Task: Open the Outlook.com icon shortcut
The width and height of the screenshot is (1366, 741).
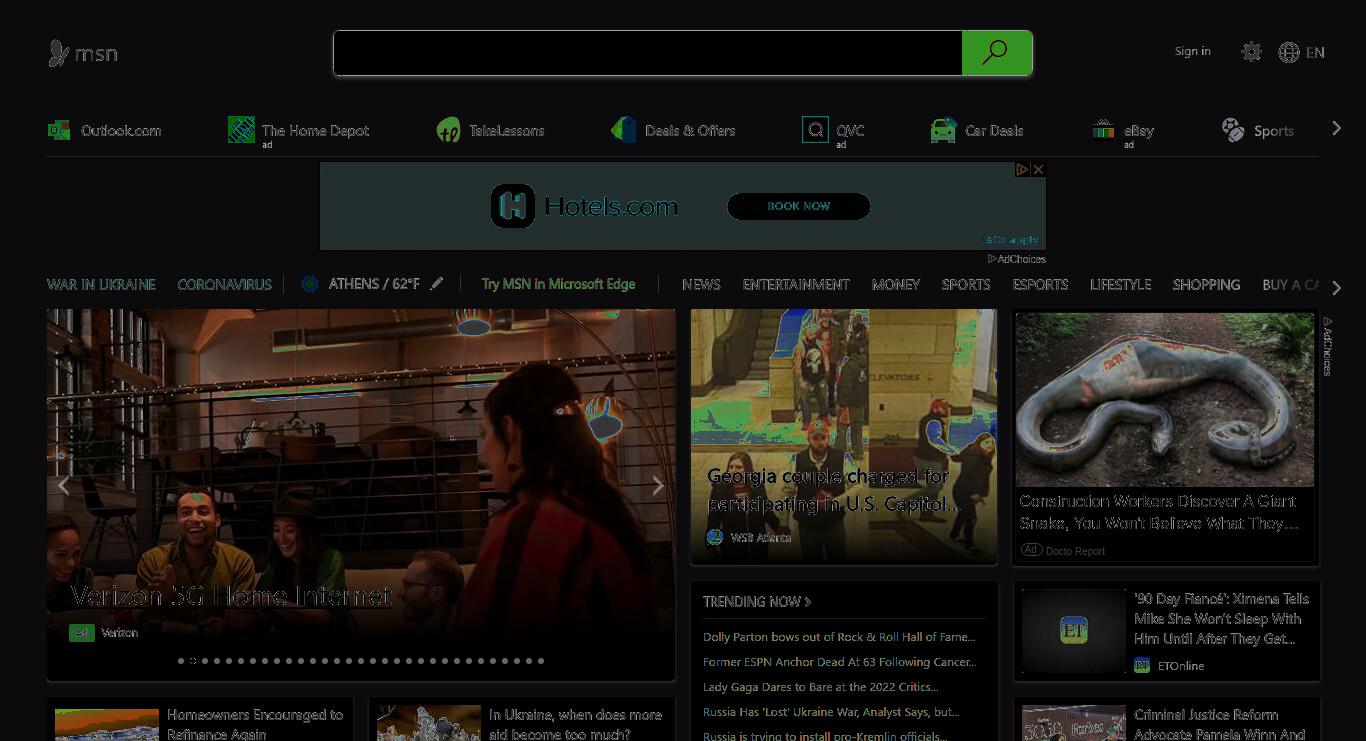Action: click(x=59, y=130)
